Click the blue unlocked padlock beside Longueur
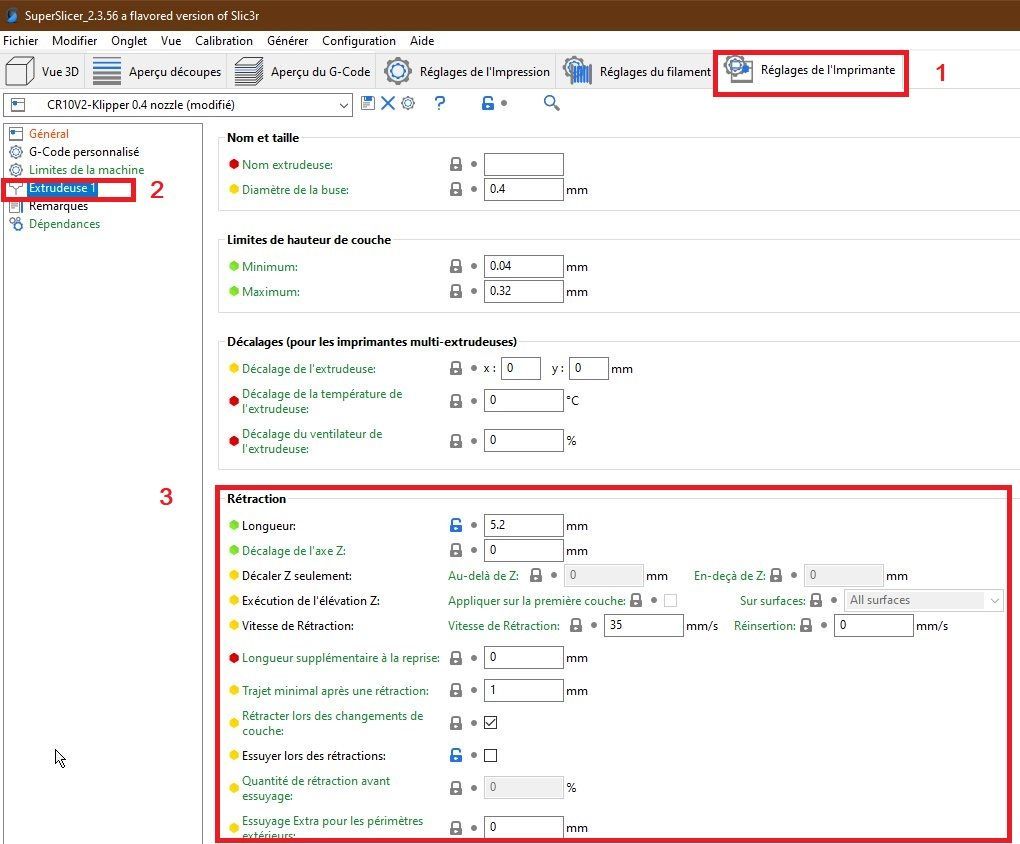1020x844 pixels. [456, 525]
